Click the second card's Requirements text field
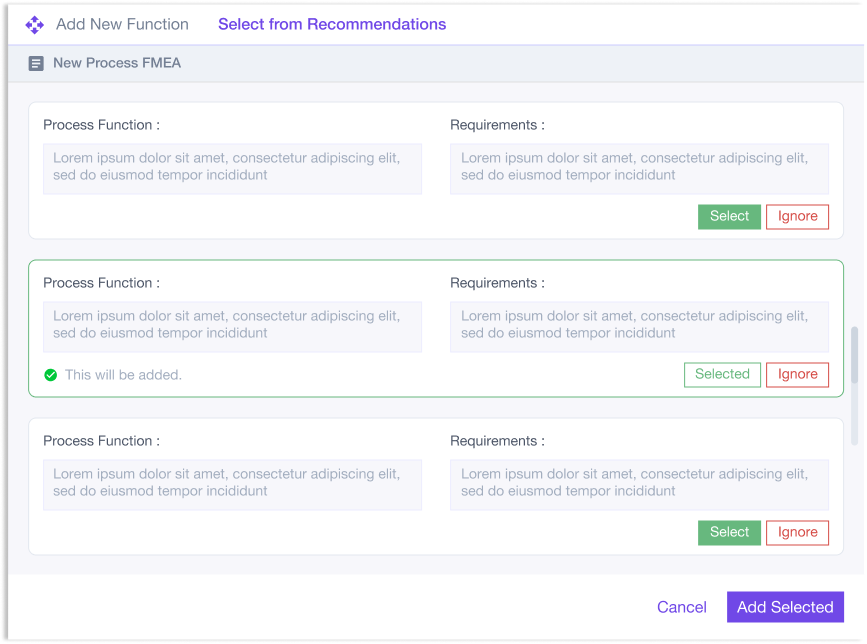Image resolution: width=867 pixels, height=644 pixels. pyautogui.click(x=639, y=327)
